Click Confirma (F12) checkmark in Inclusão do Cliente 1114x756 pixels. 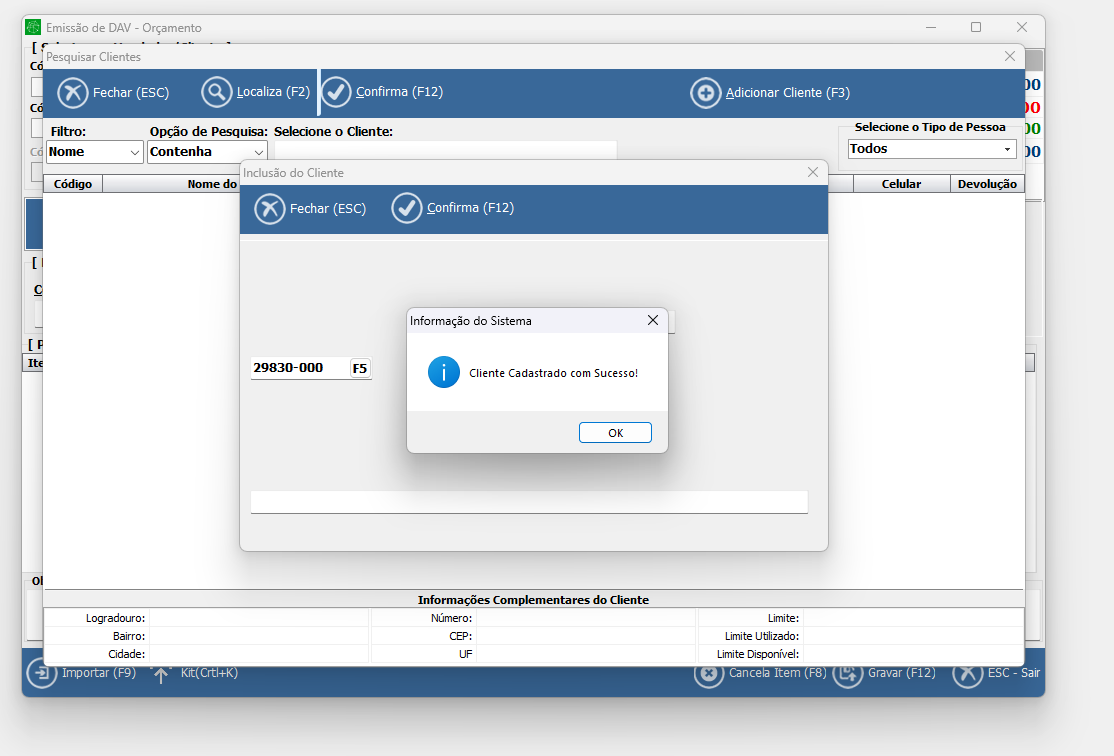(407, 209)
